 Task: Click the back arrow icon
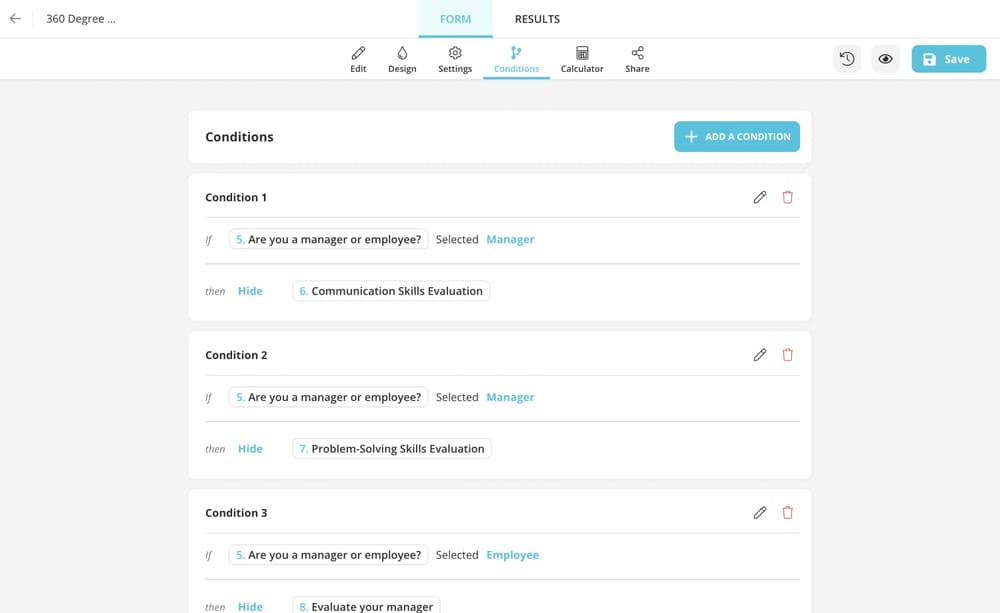coord(15,19)
